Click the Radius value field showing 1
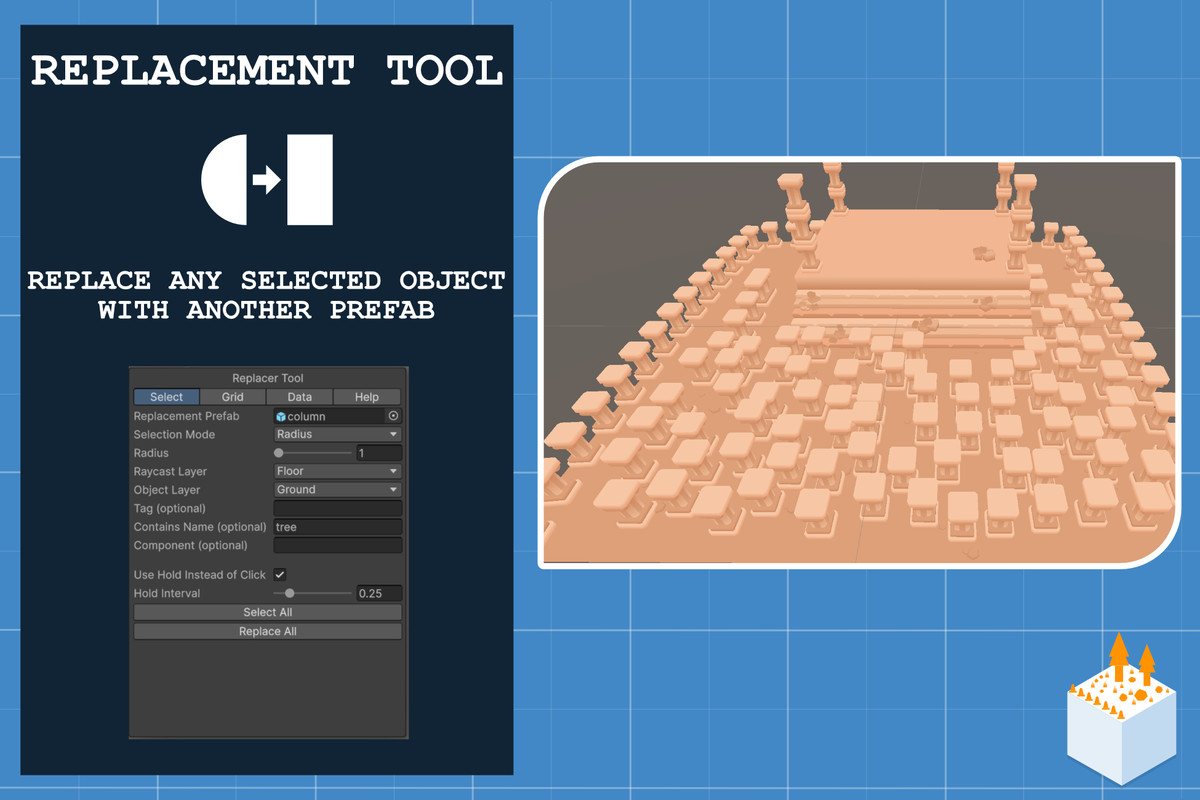Viewport: 1200px width, 800px height. (x=377, y=452)
